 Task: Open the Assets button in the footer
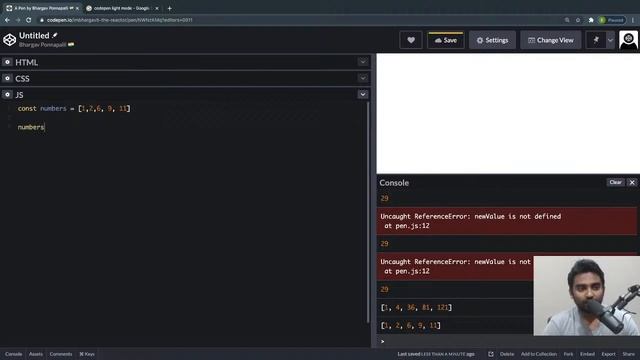[x=36, y=354]
